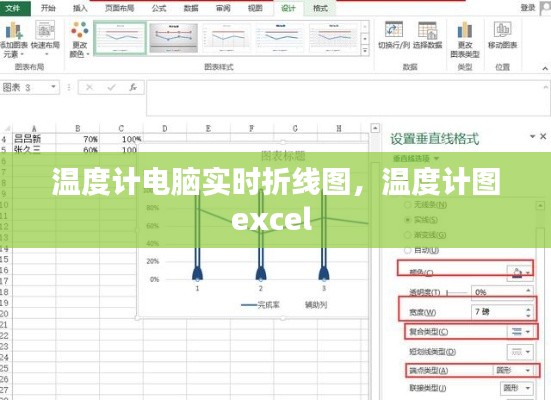Select the 无线条(N) radio option
Viewport: 551px width, 400px height.
(408, 205)
